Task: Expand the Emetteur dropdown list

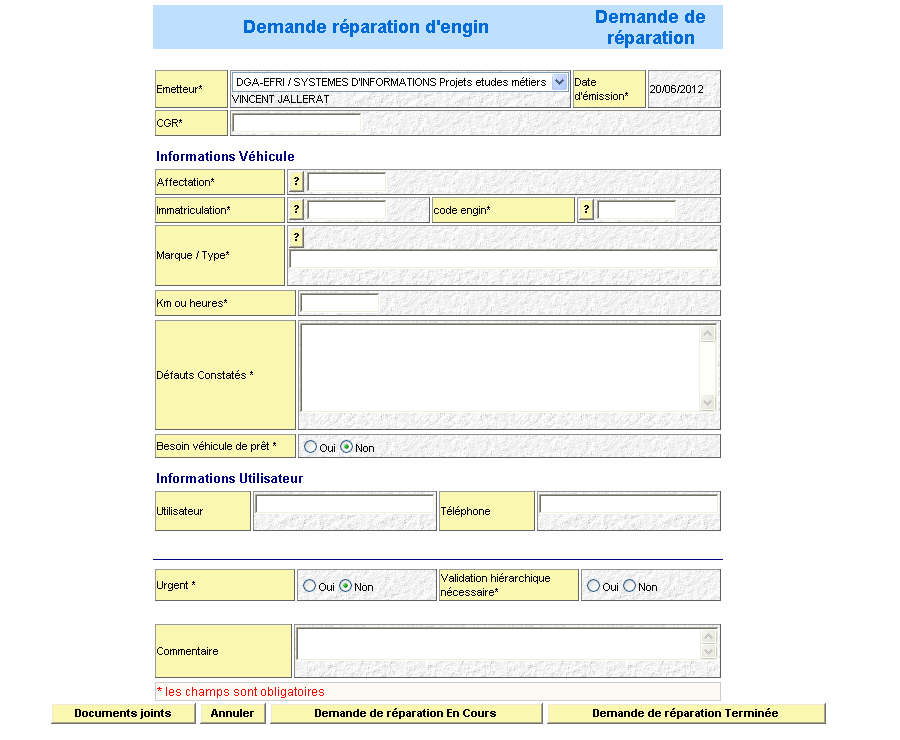Action: pyautogui.click(x=560, y=82)
